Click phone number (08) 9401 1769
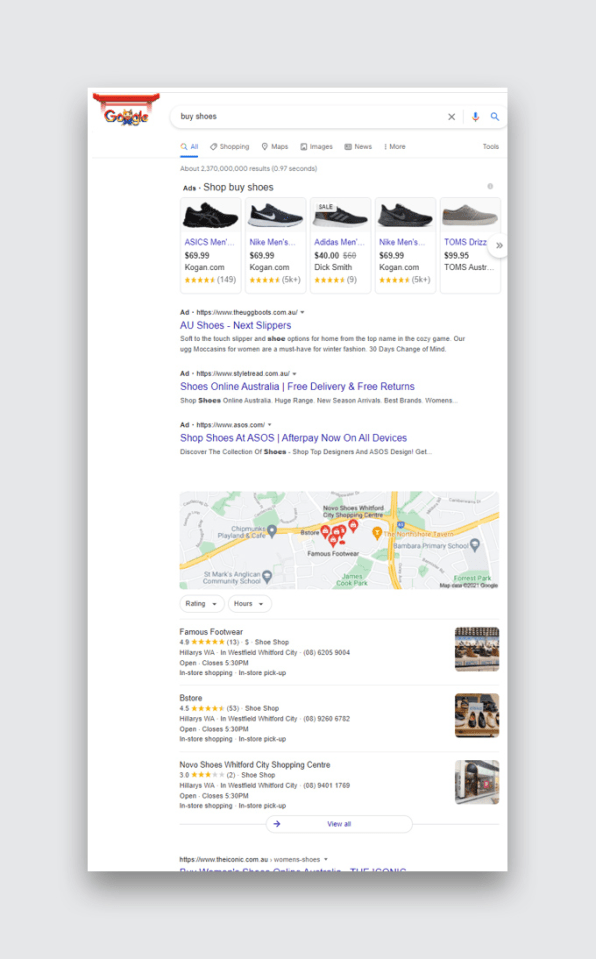This screenshot has height=959, width=596. (327, 785)
